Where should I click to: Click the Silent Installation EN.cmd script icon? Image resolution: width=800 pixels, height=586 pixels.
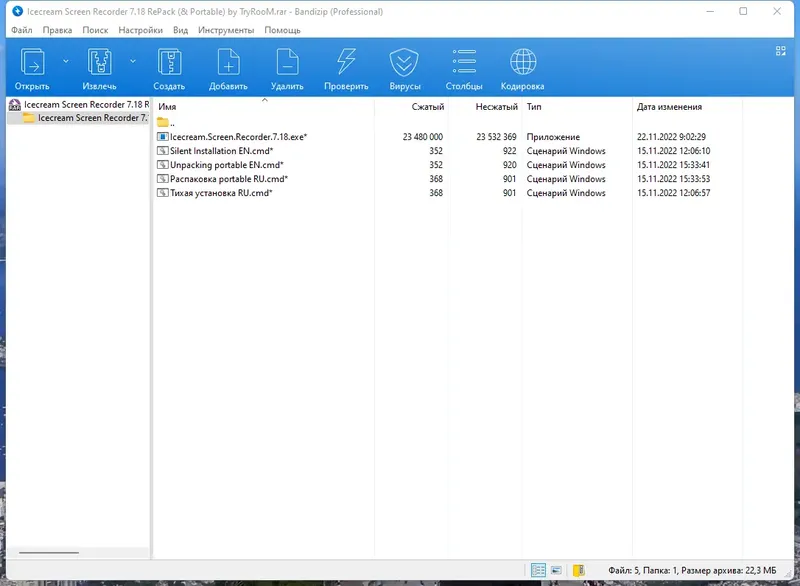(162, 151)
